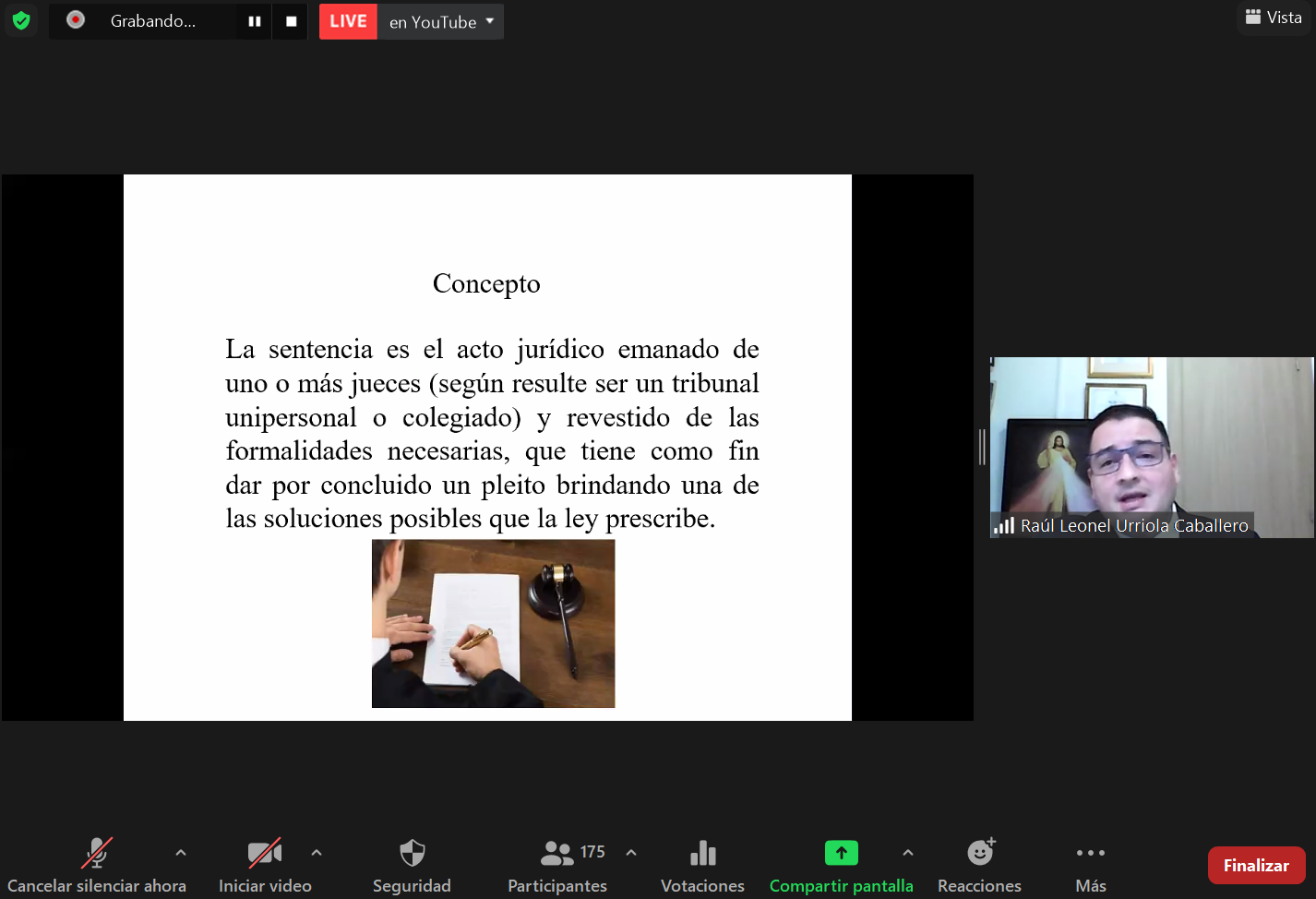This screenshot has height=899, width=1316.
Task: Unmute with the crossed-out microphone icon
Action: pos(97,853)
